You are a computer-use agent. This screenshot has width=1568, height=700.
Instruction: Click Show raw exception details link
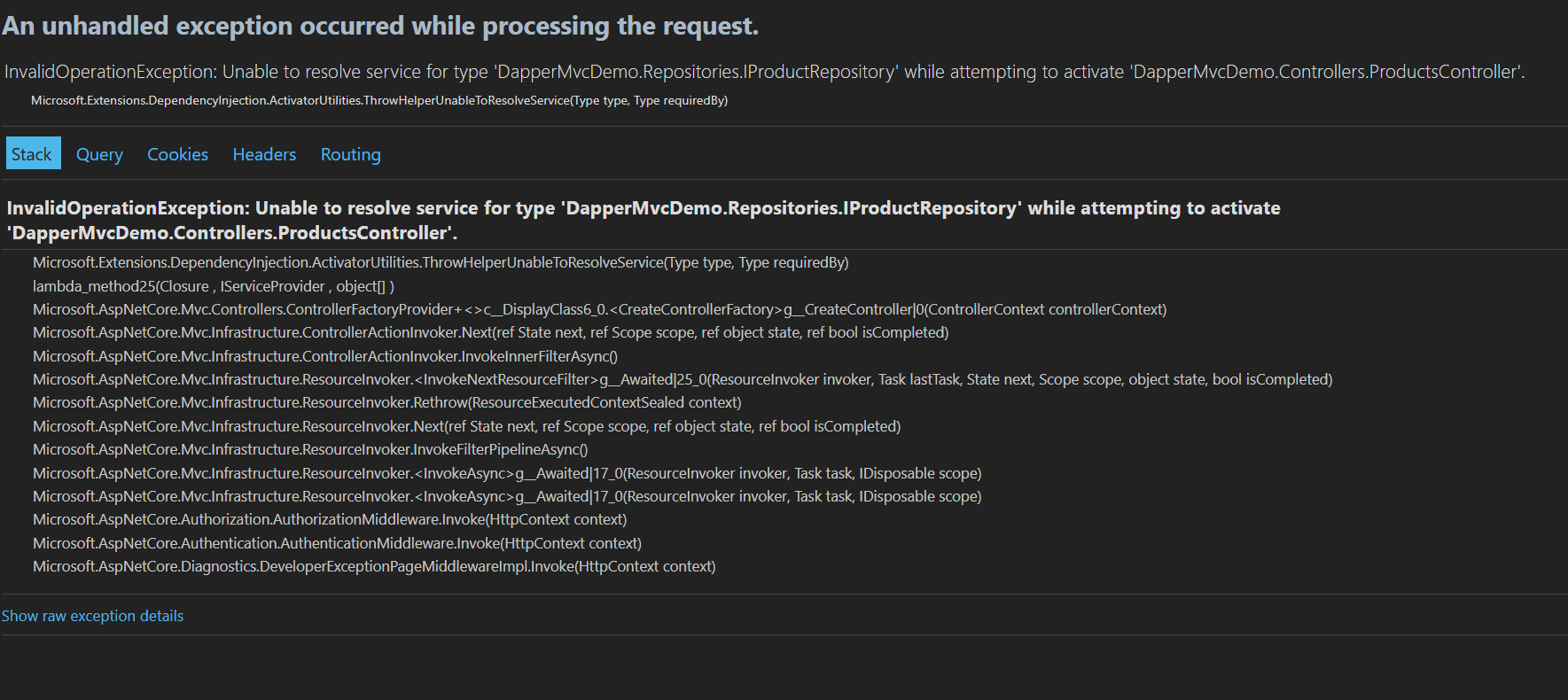tap(92, 616)
